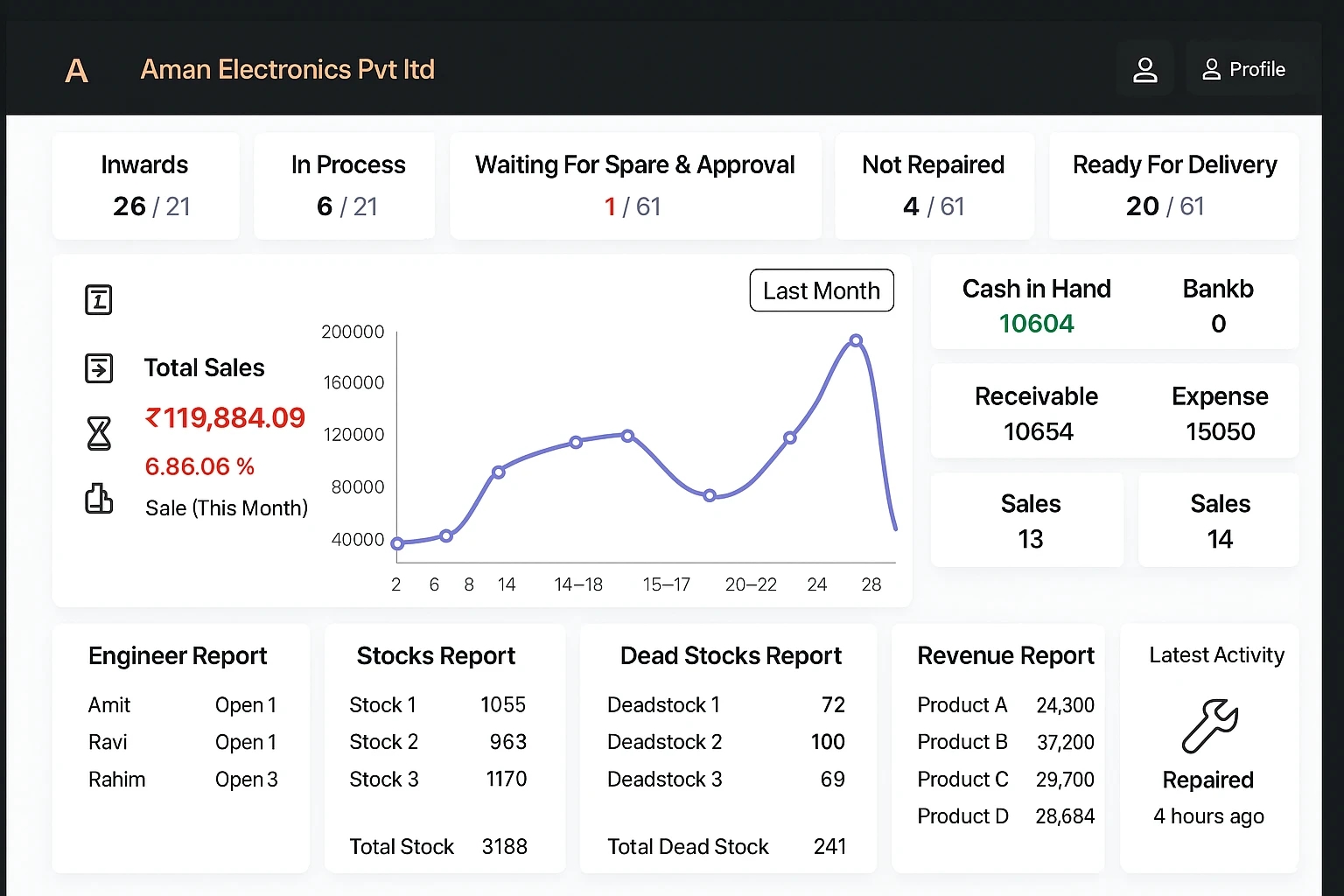The height and width of the screenshot is (896, 1344).
Task: Select Product D revenue row
Action: (x=1005, y=816)
